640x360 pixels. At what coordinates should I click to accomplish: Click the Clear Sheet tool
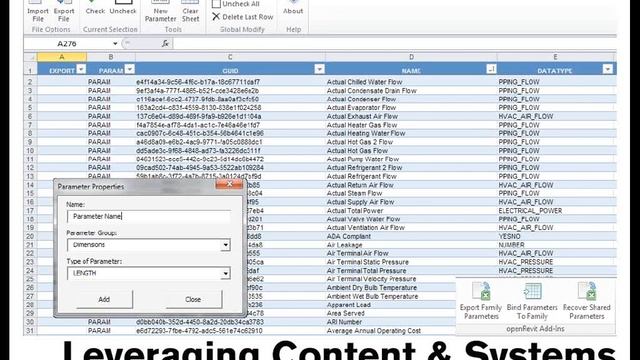[191, 11]
